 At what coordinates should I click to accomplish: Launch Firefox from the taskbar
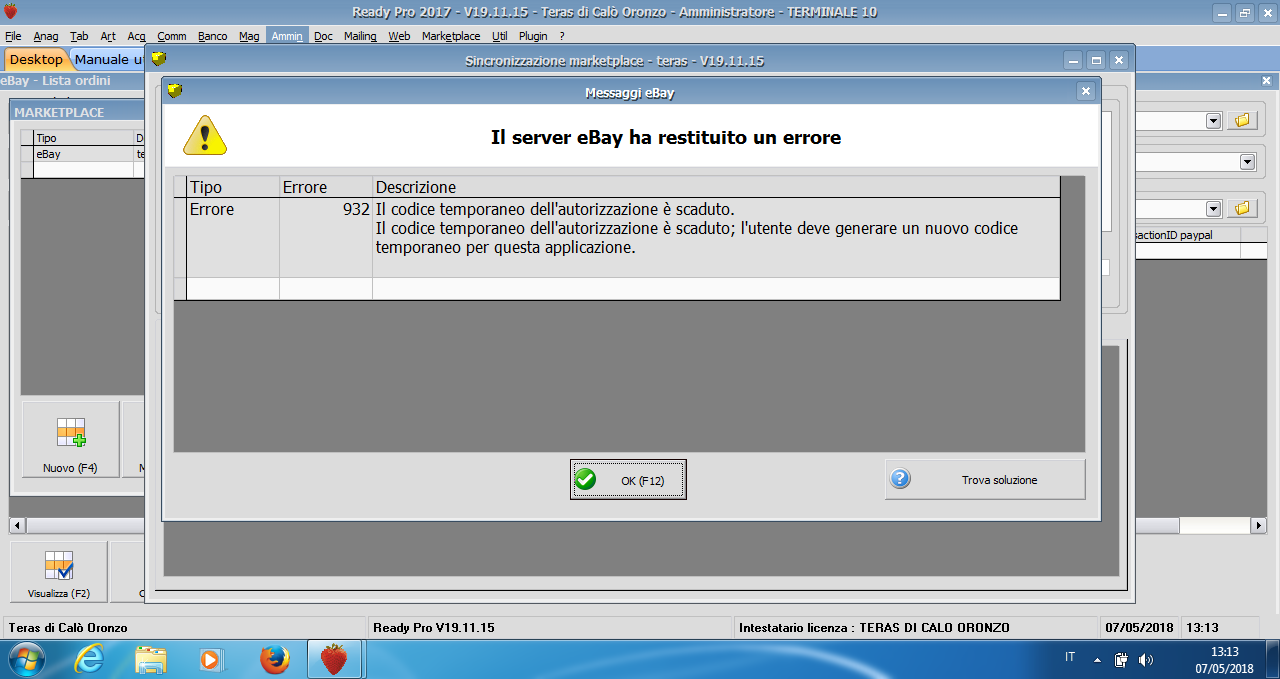(273, 659)
